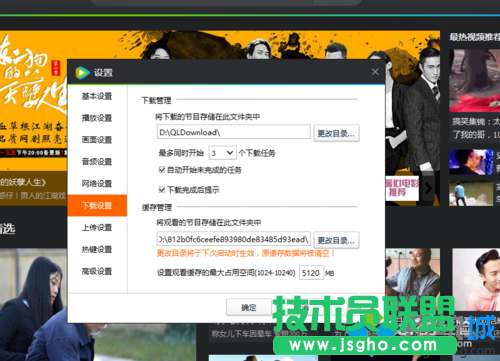Viewport: 500px width, 361px height.
Task: Click 更改目录 button for download folder
Action: tap(336, 133)
